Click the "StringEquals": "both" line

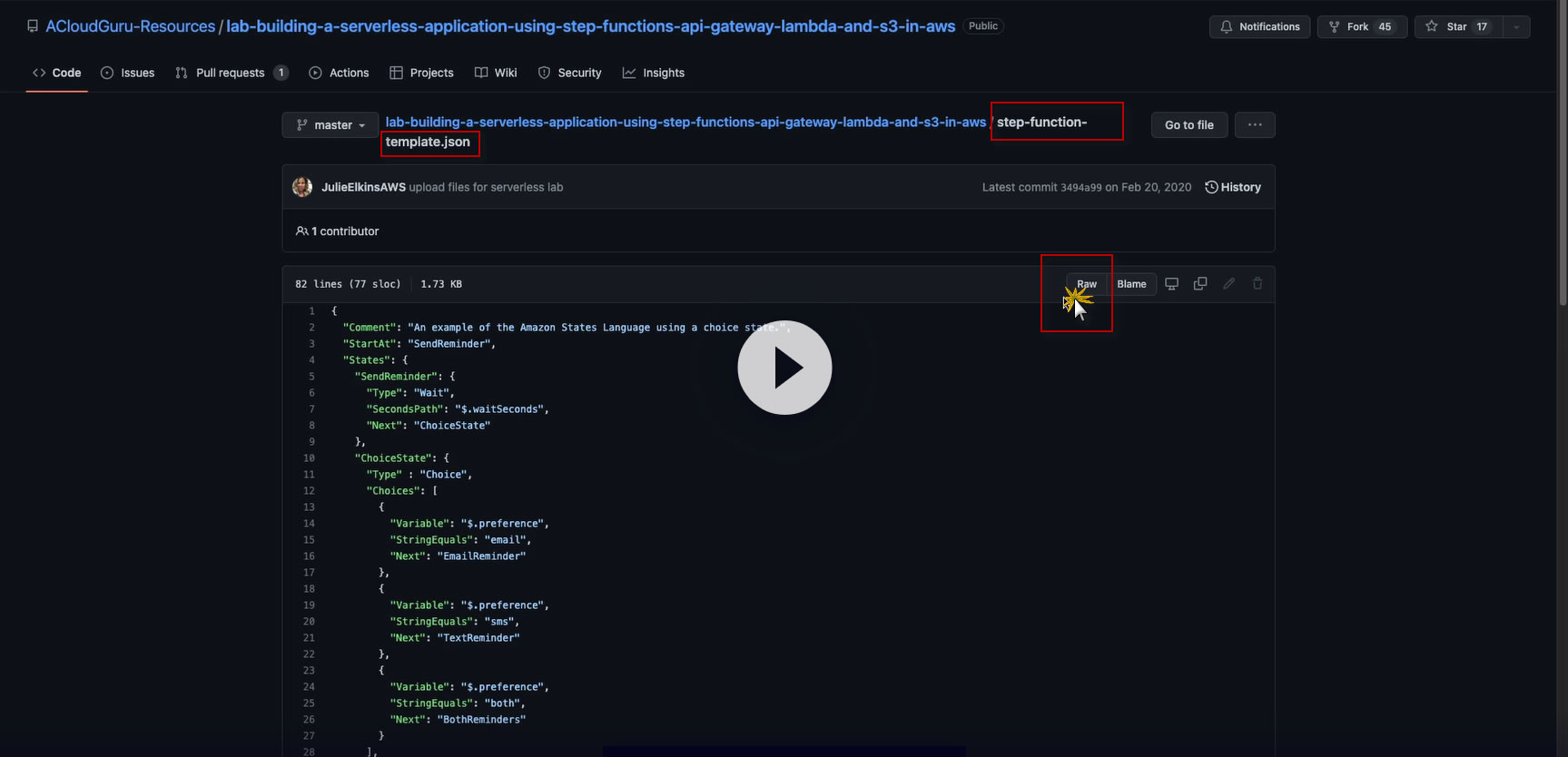[x=458, y=703]
